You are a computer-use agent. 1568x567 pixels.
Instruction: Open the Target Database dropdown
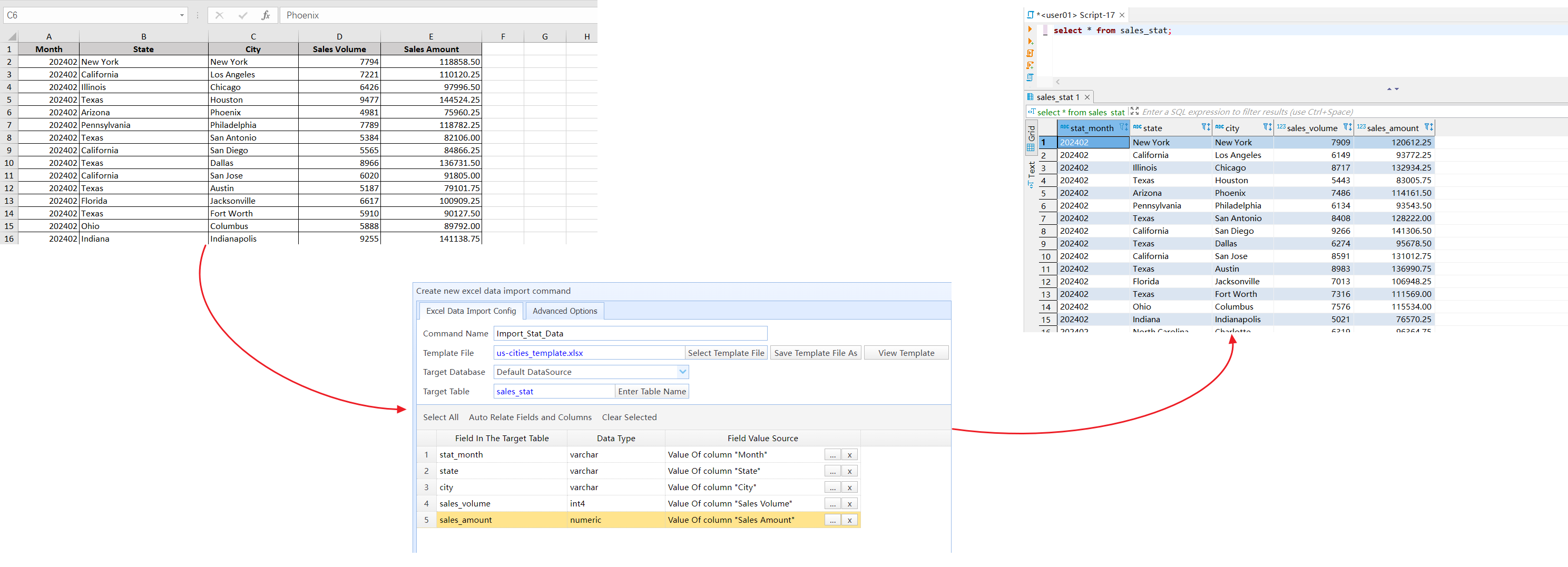point(682,372)
